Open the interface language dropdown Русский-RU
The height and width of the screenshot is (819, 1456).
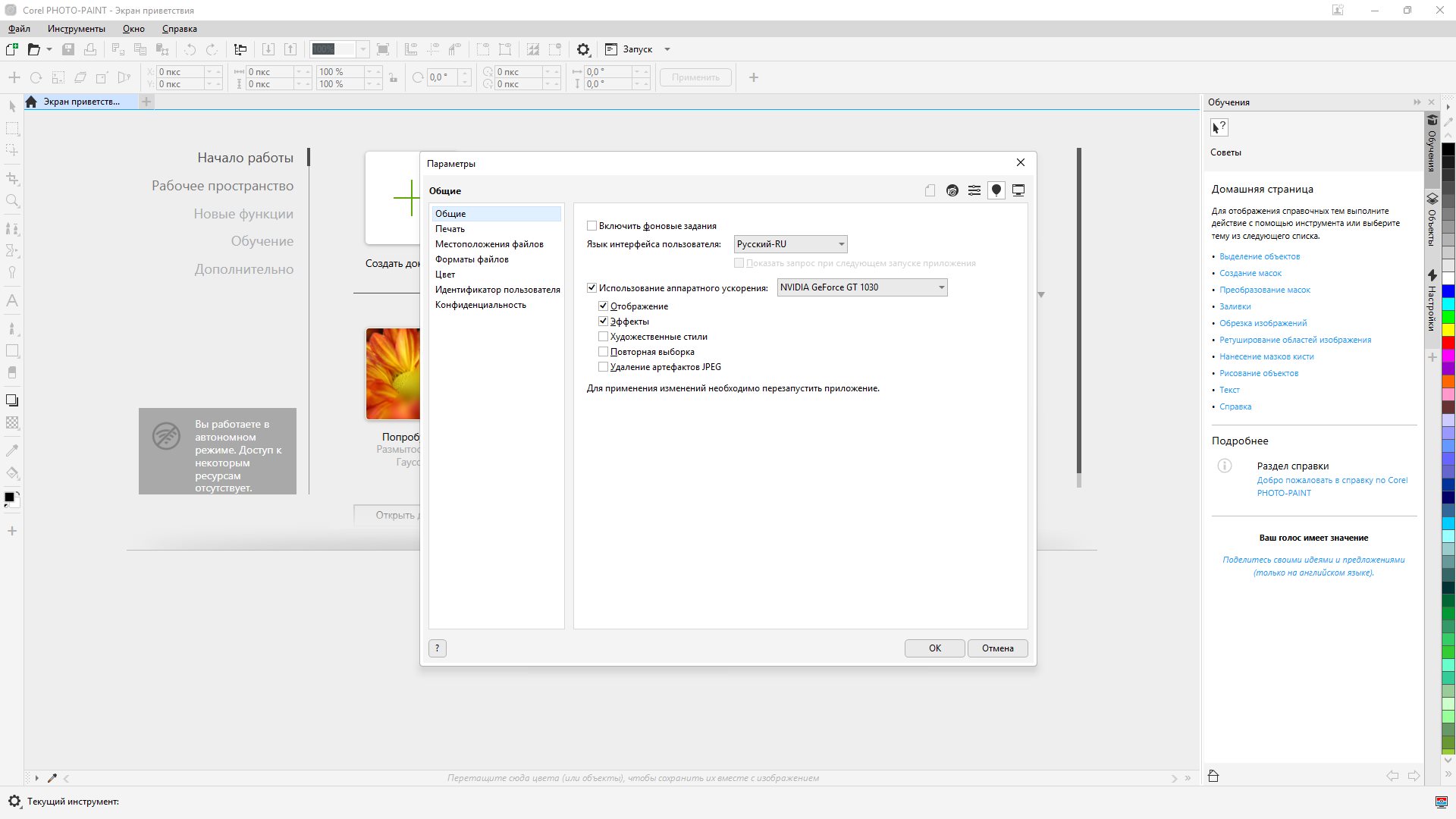tap(790, 244)
